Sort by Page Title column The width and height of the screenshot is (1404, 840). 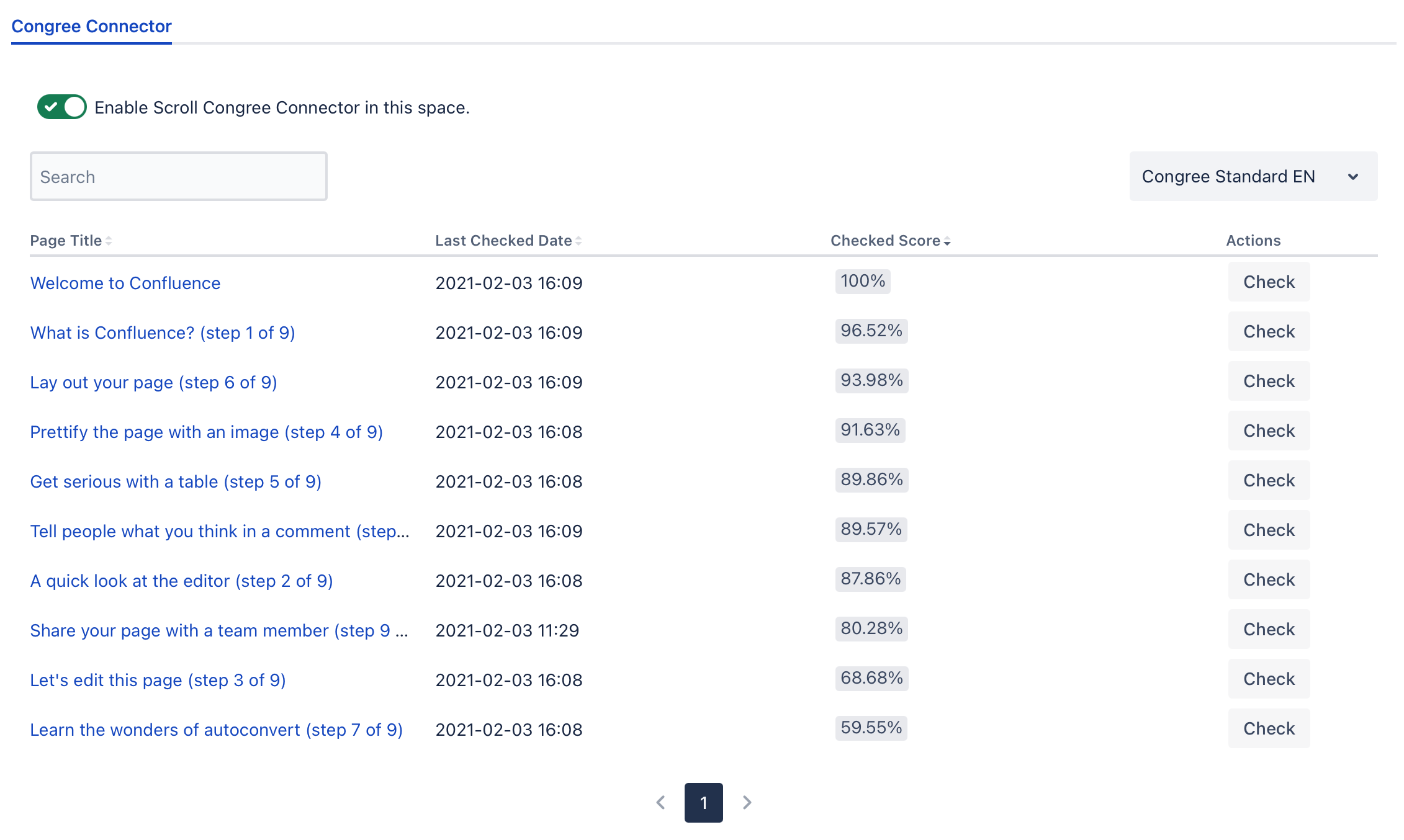pos(71,241)
